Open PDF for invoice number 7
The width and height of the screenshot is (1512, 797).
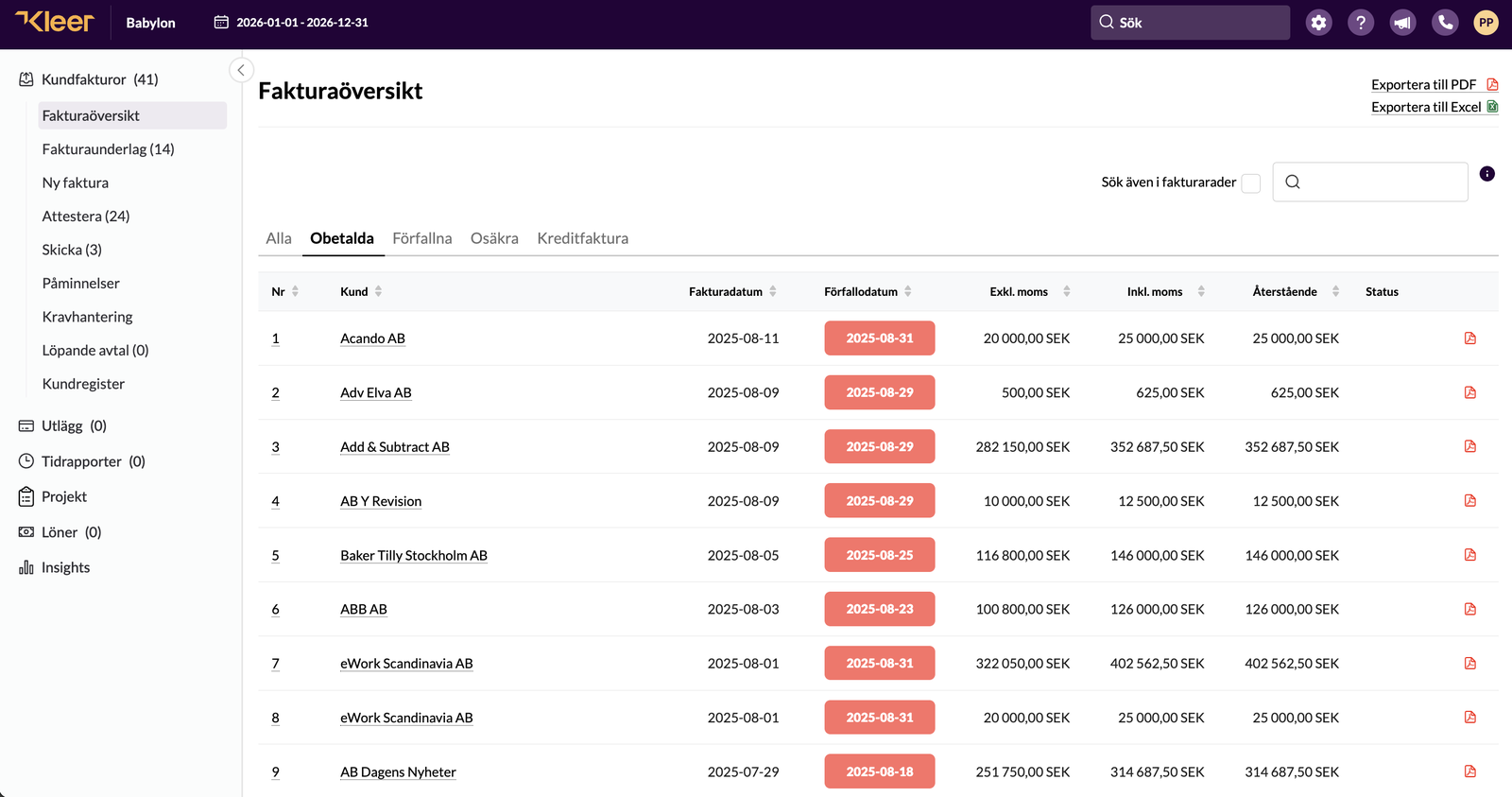1470,664
